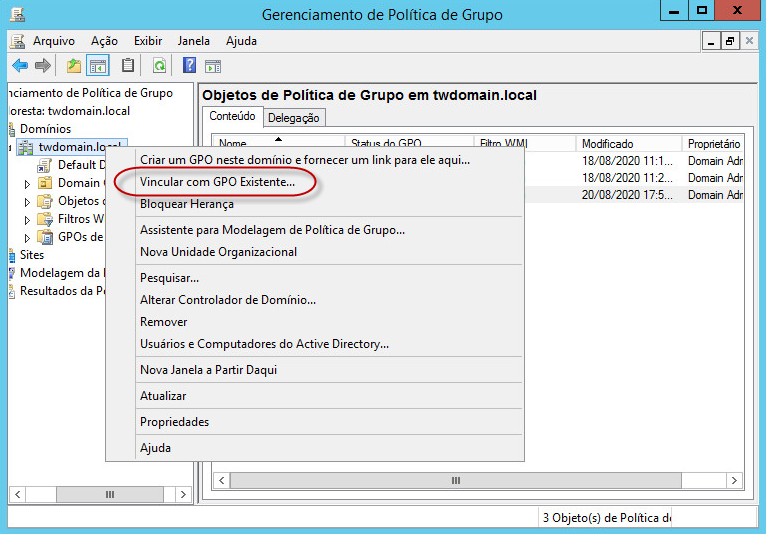Click right arrow of content list scrollbar
Viewport: 766px width, 534px height.
pyautogui.click(x=734, y=480)
